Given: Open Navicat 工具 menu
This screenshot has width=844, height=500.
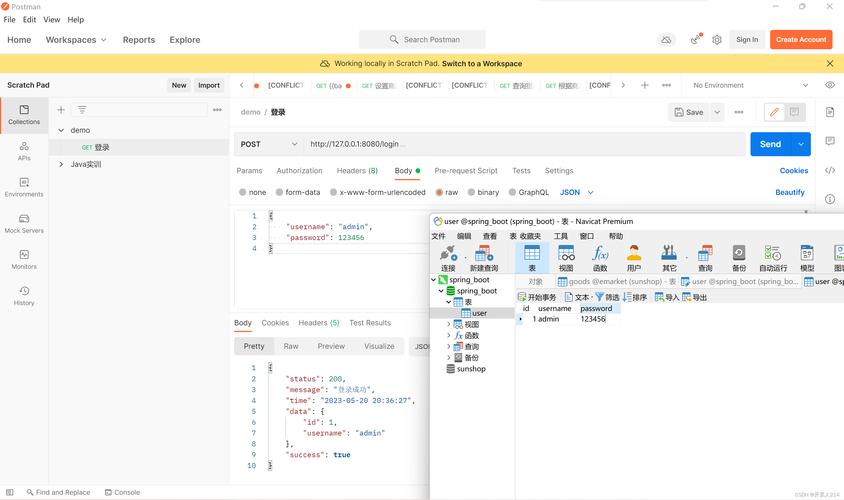Looking at the screenshot, I should point(561,236).
